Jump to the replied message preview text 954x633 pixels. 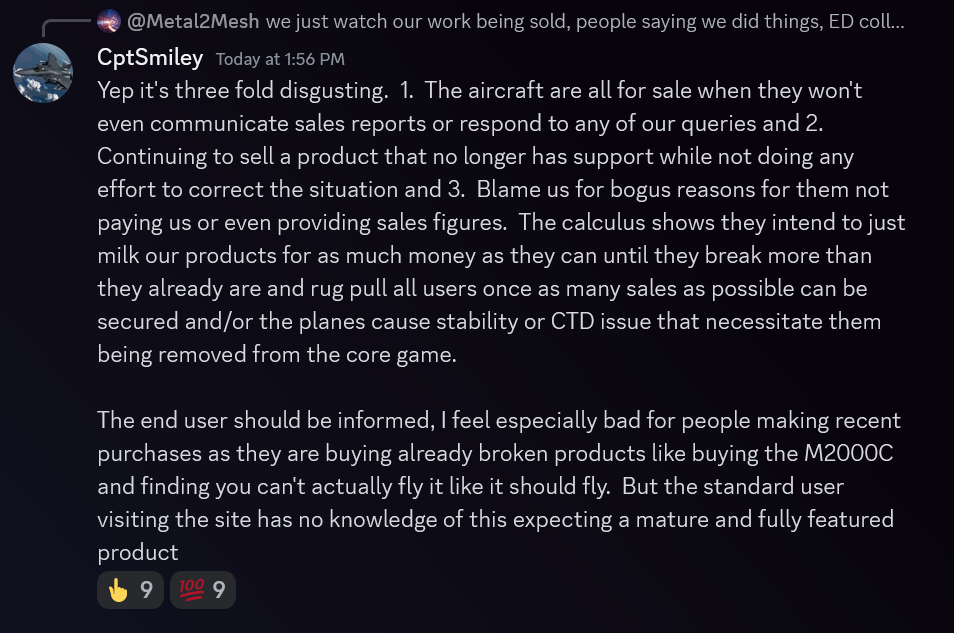pos(585,21)
